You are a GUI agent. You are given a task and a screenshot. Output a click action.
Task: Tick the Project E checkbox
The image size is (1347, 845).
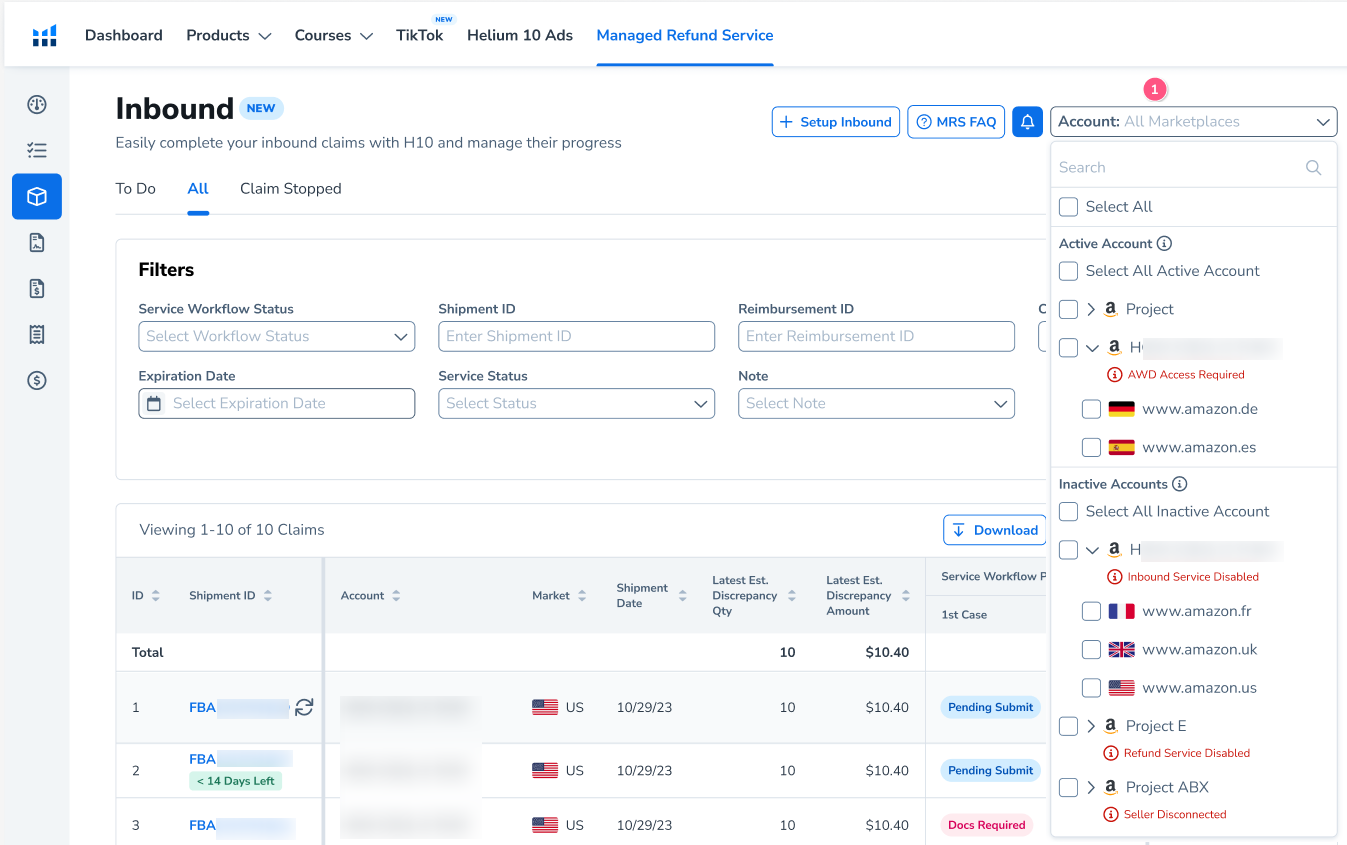coord(1068,726)
